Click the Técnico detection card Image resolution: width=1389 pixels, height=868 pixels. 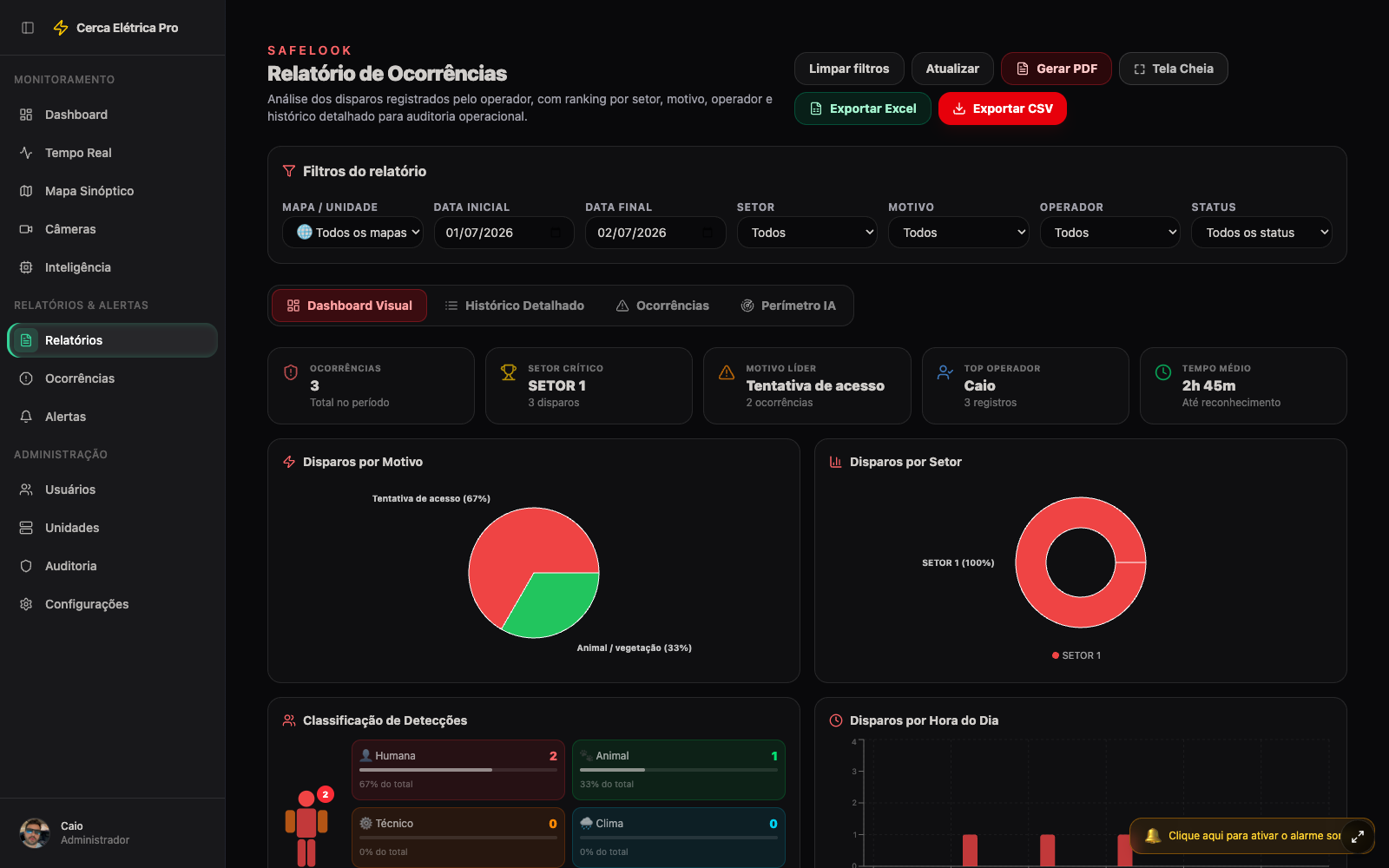tap(458, 838)
